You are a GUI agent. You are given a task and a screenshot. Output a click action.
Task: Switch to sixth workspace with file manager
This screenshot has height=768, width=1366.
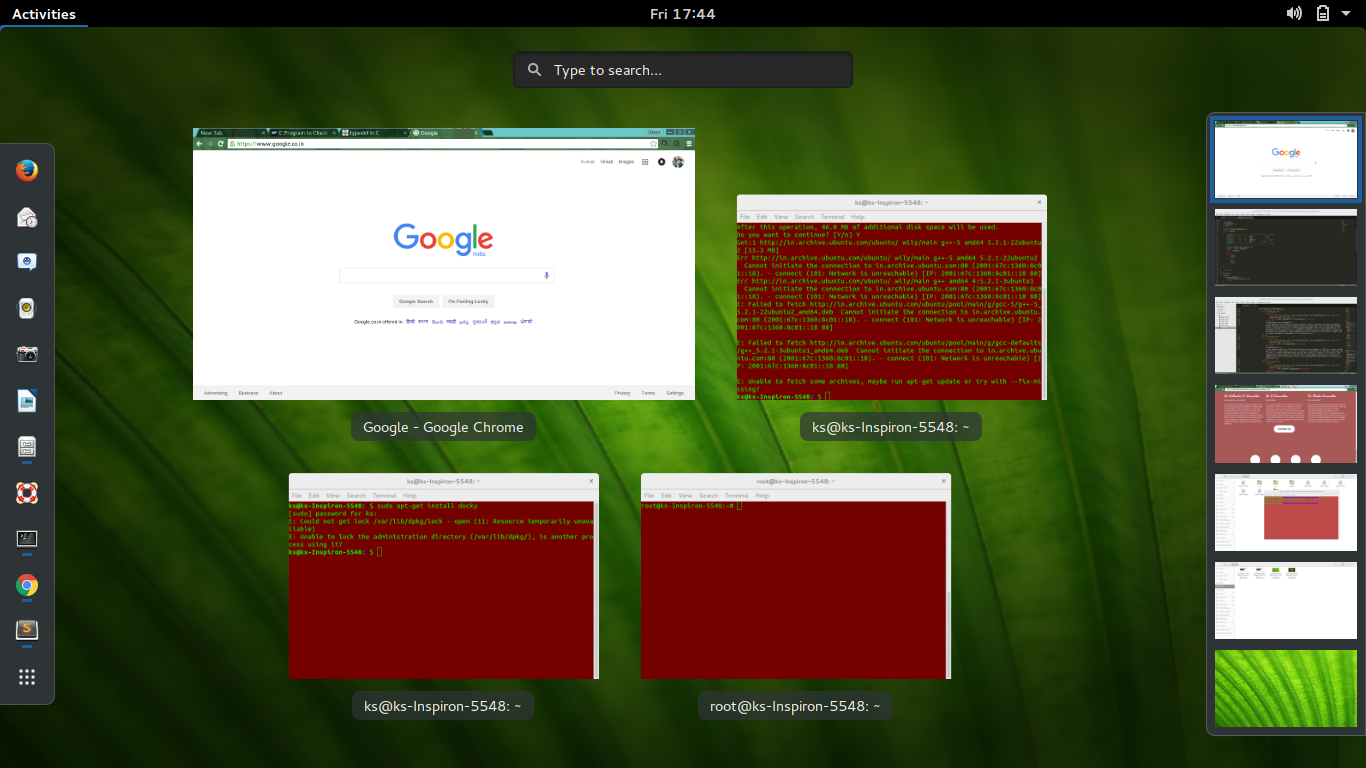1286,601
